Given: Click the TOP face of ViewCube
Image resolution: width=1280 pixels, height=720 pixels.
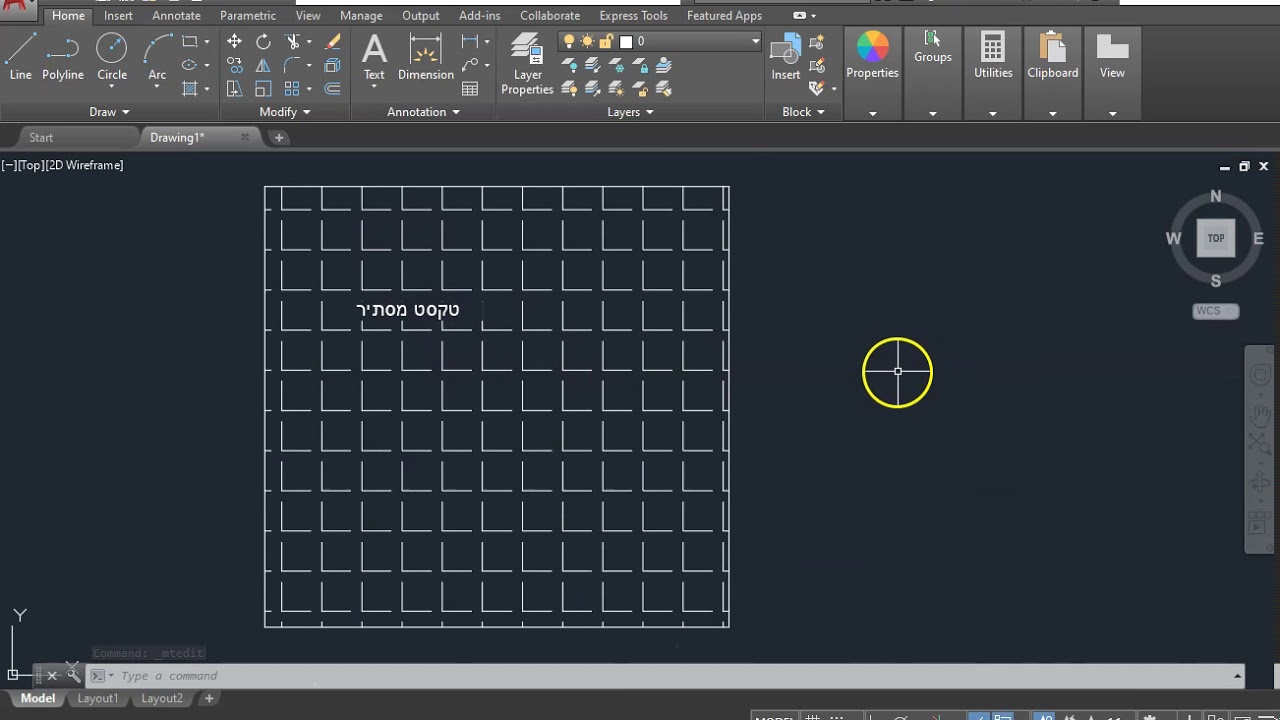Looking at the screenshot, I should [1216, 238].
